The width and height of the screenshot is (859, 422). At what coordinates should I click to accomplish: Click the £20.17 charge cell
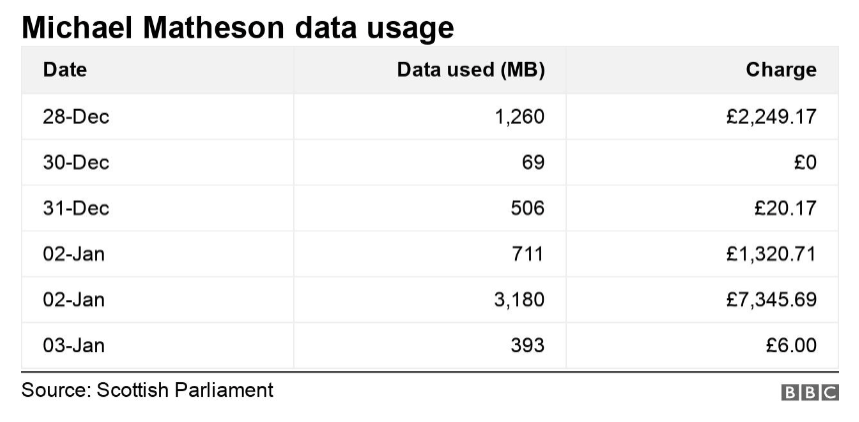[x=785, y=208]
